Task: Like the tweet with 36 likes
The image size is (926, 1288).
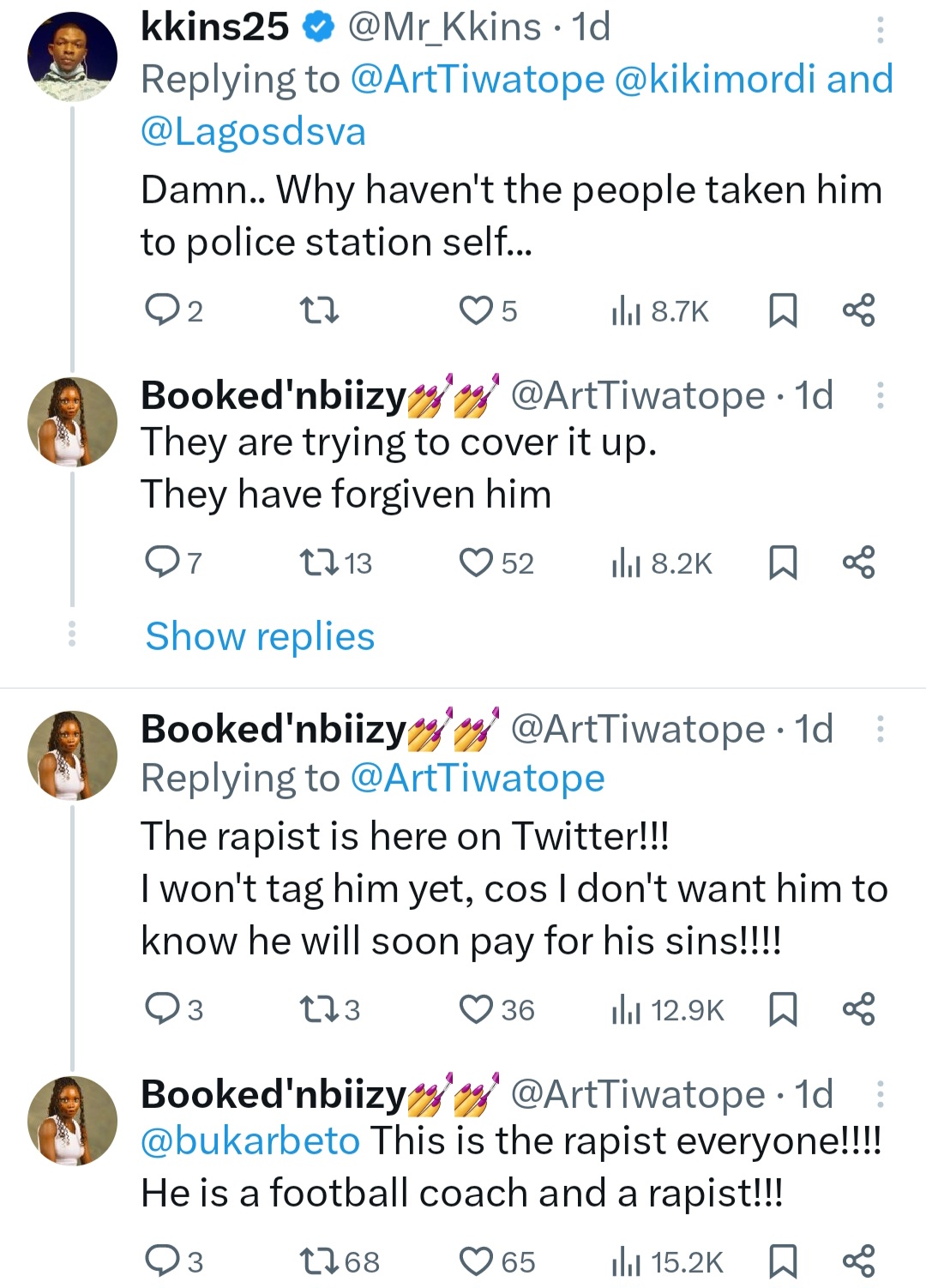Action: [x=476, y=1010]
